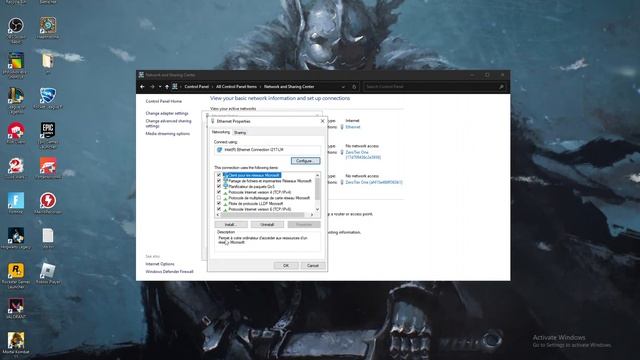This screenshot has width=640, height=360.
Task: Close the Ethernet Properties dialog
Action: pyautogui.click(x=322, y=121)
